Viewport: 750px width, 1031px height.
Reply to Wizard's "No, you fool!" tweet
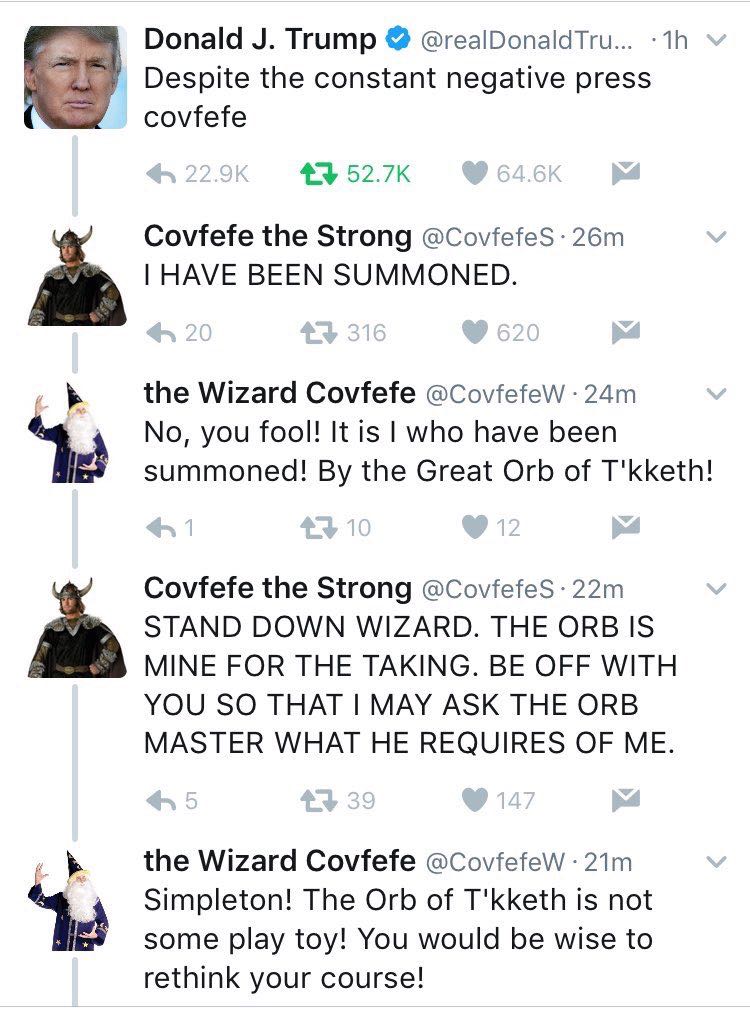164,527
